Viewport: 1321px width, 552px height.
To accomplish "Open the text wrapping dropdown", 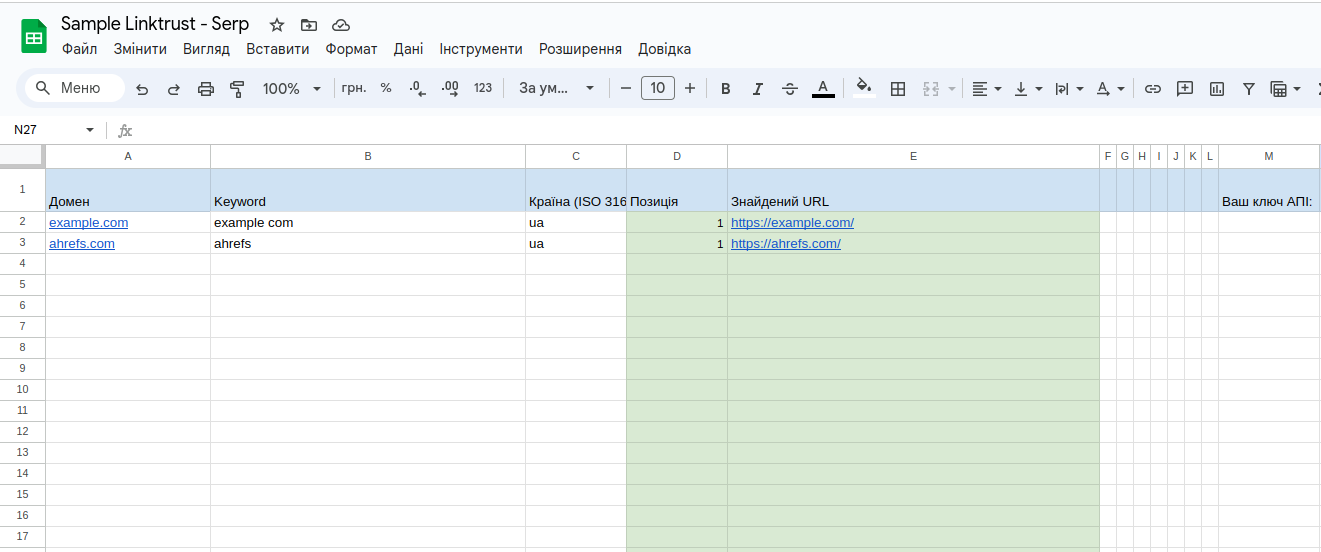I will tap(1069, 89).
